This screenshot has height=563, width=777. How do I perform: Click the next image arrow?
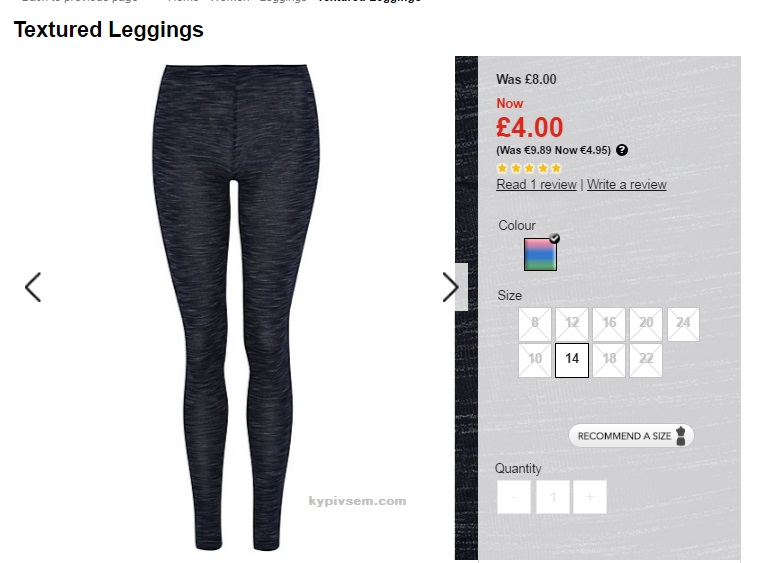(450, 287)
